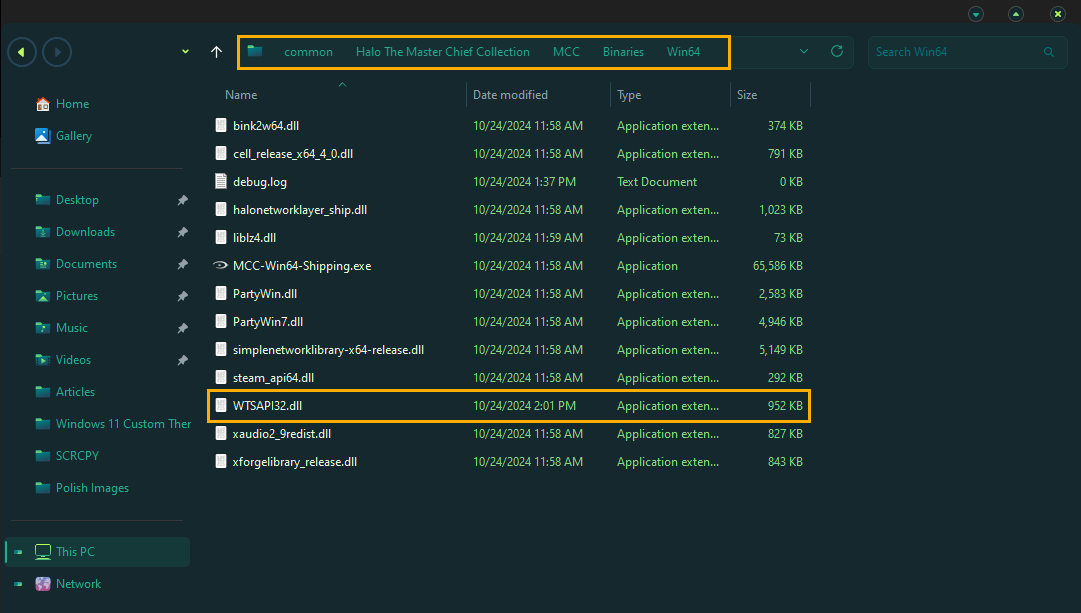Viewport: 1081px width, 613px height.
Task: Open Halo The Master Chief Collection breadcrumb
Action: point(443,52)
